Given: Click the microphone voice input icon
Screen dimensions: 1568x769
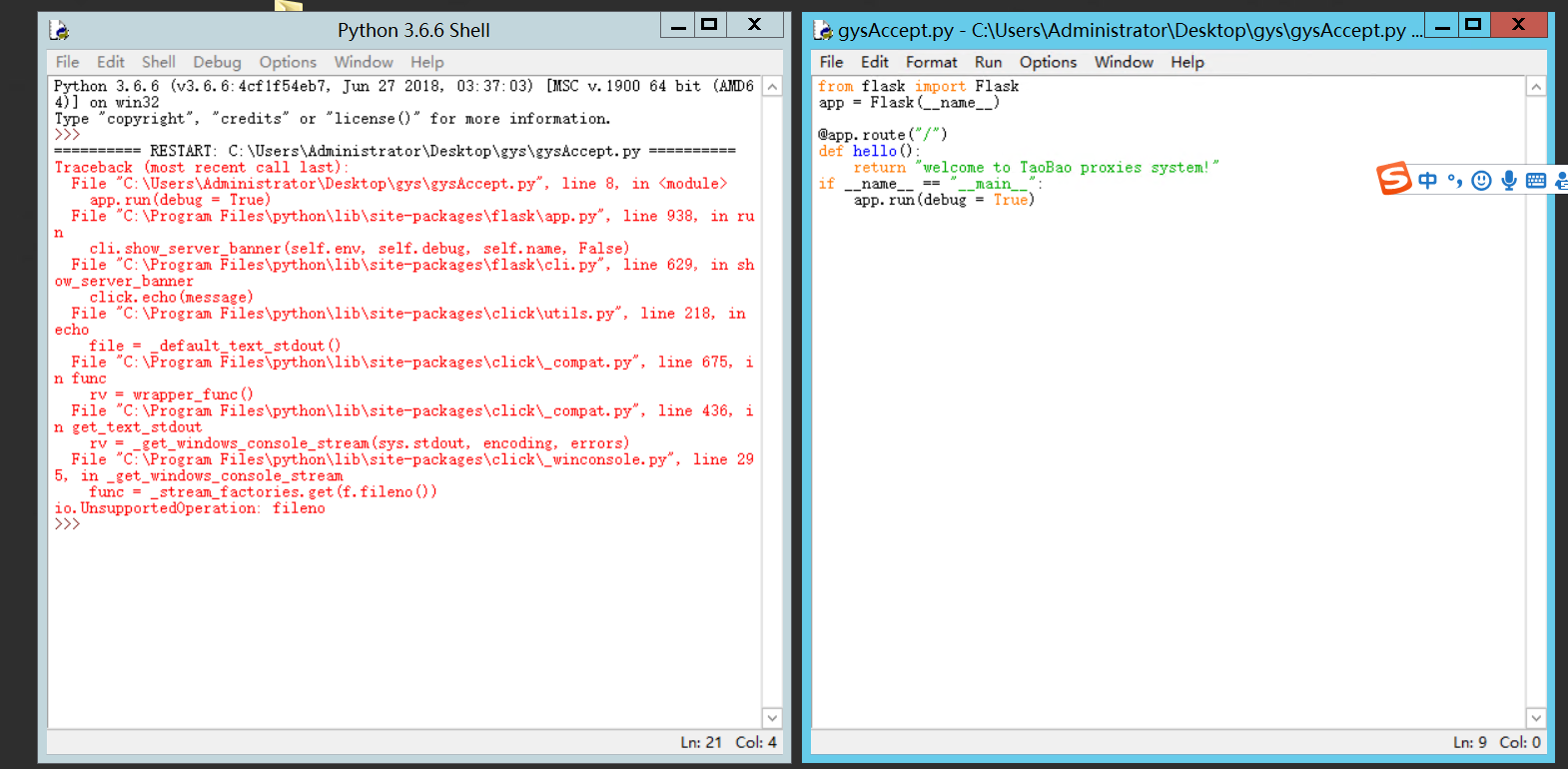Looking at the screenshot, I should pos(1509,181).
